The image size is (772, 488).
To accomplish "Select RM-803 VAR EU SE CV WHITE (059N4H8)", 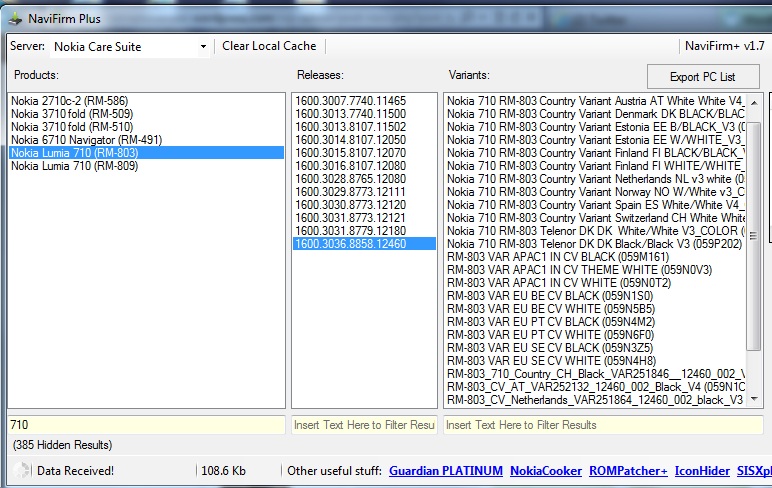I will click(x=596, y=361).
